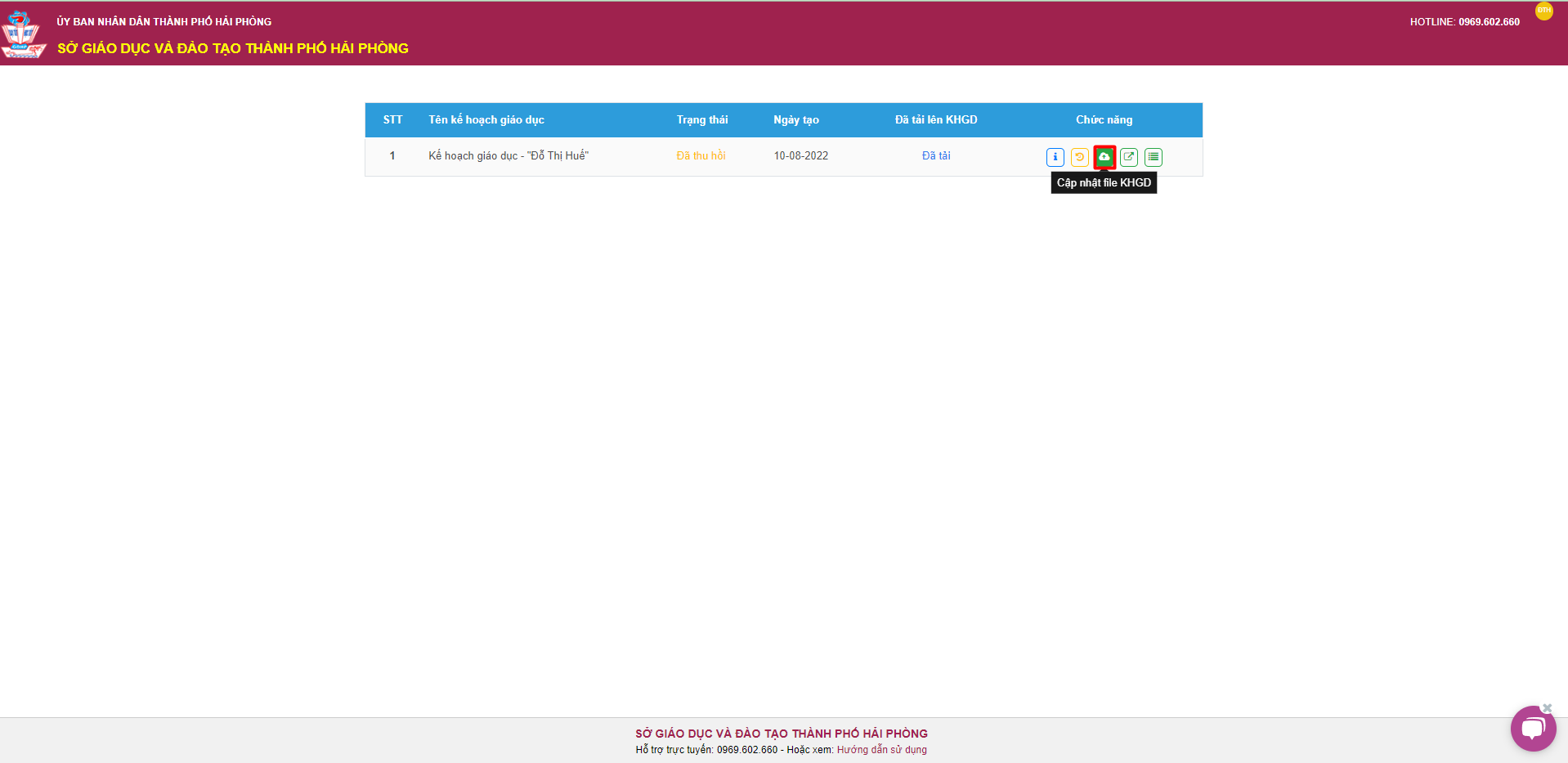Click the green cloud upload KHGD icon
1568x763 pixels.
(x=1104, y=157)
